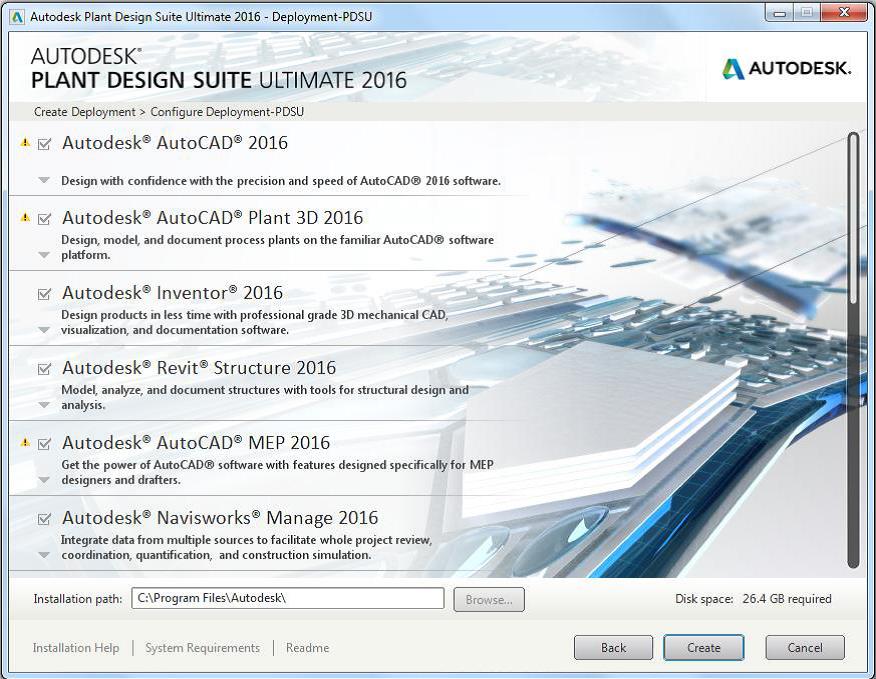Open the Installation Help link

point(75,647)
